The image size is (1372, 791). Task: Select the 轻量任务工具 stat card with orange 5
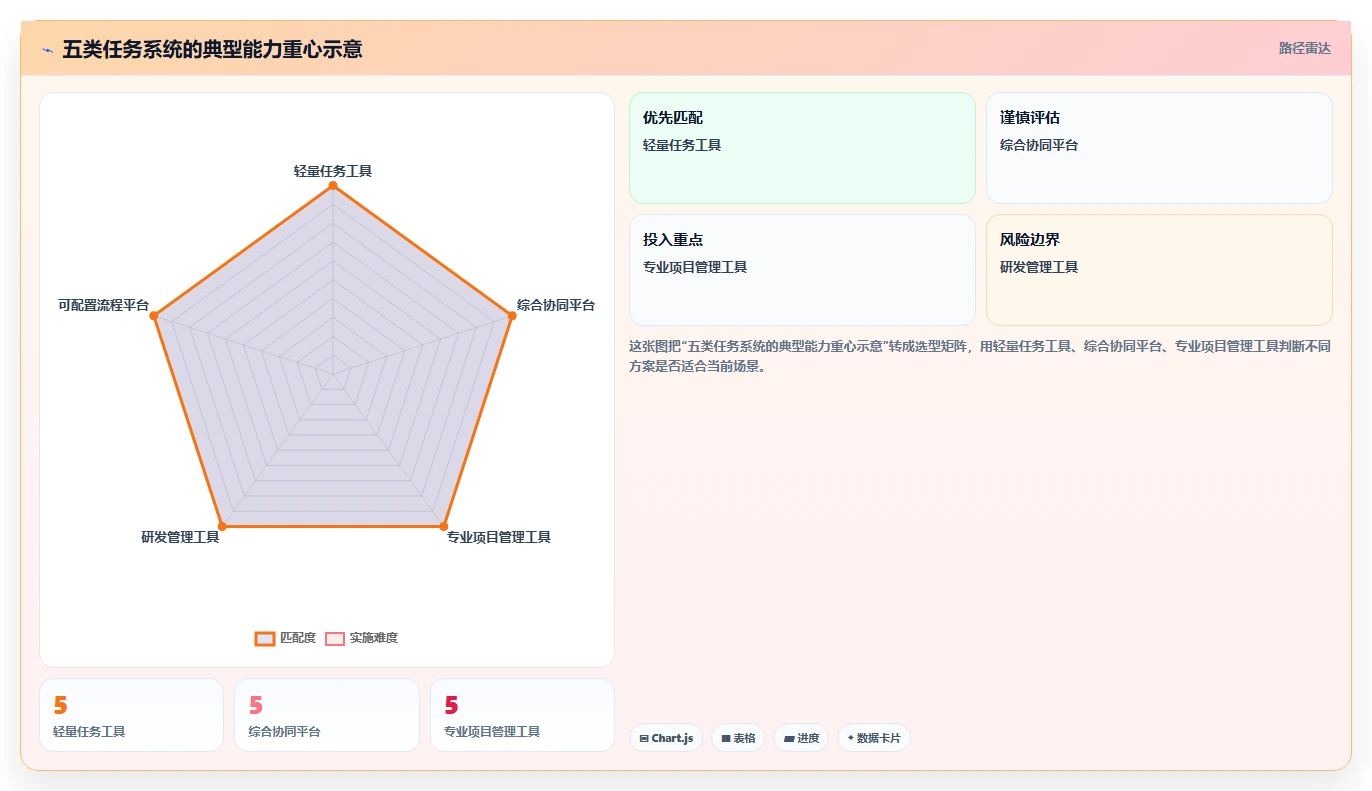(x=131, y=715)
